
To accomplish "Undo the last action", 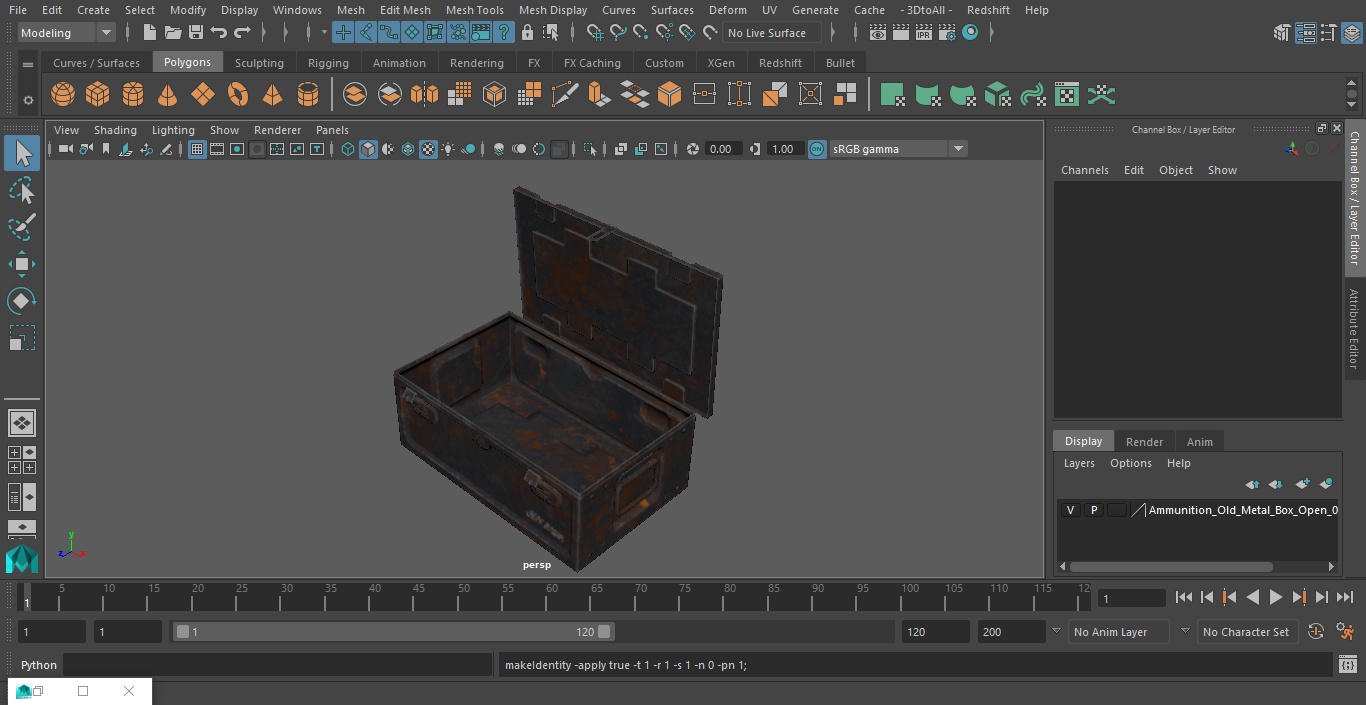I will click(219, 33).
